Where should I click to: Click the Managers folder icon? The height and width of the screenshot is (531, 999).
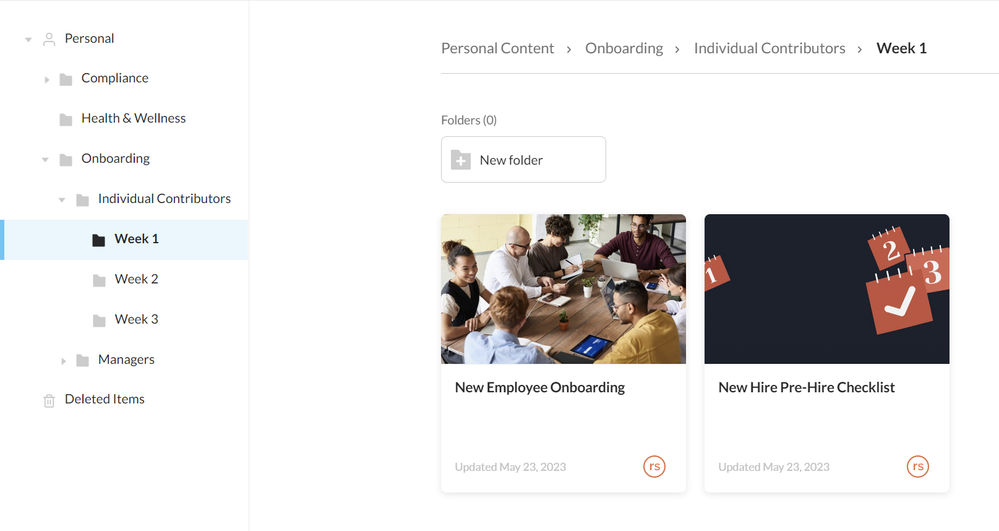(83, 360)
